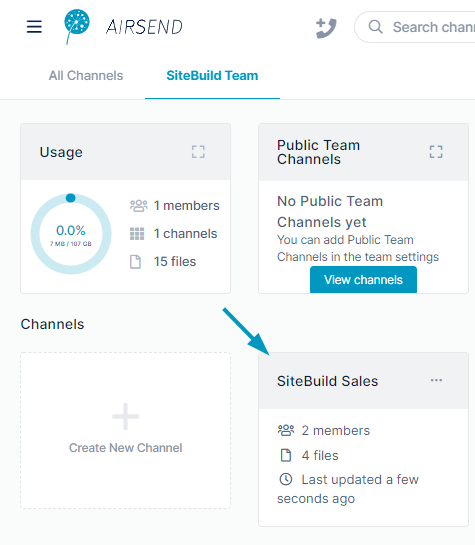Select the SiteBuild Team tab
Image resolution: width=475 pixels, height=545 pixels.
tap(212, 75)
